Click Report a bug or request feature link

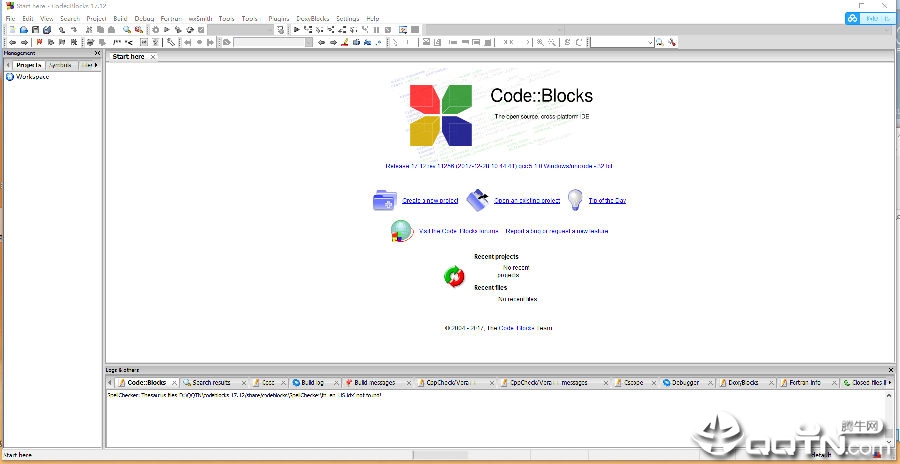point(556,231)
